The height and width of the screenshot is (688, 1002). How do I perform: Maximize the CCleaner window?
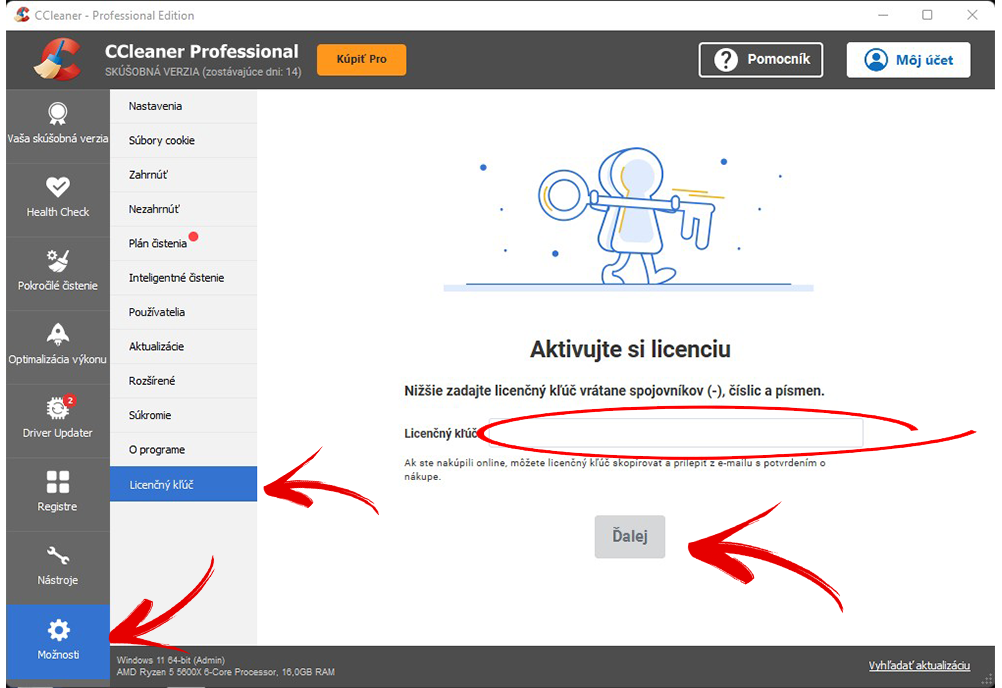(927, 15)
